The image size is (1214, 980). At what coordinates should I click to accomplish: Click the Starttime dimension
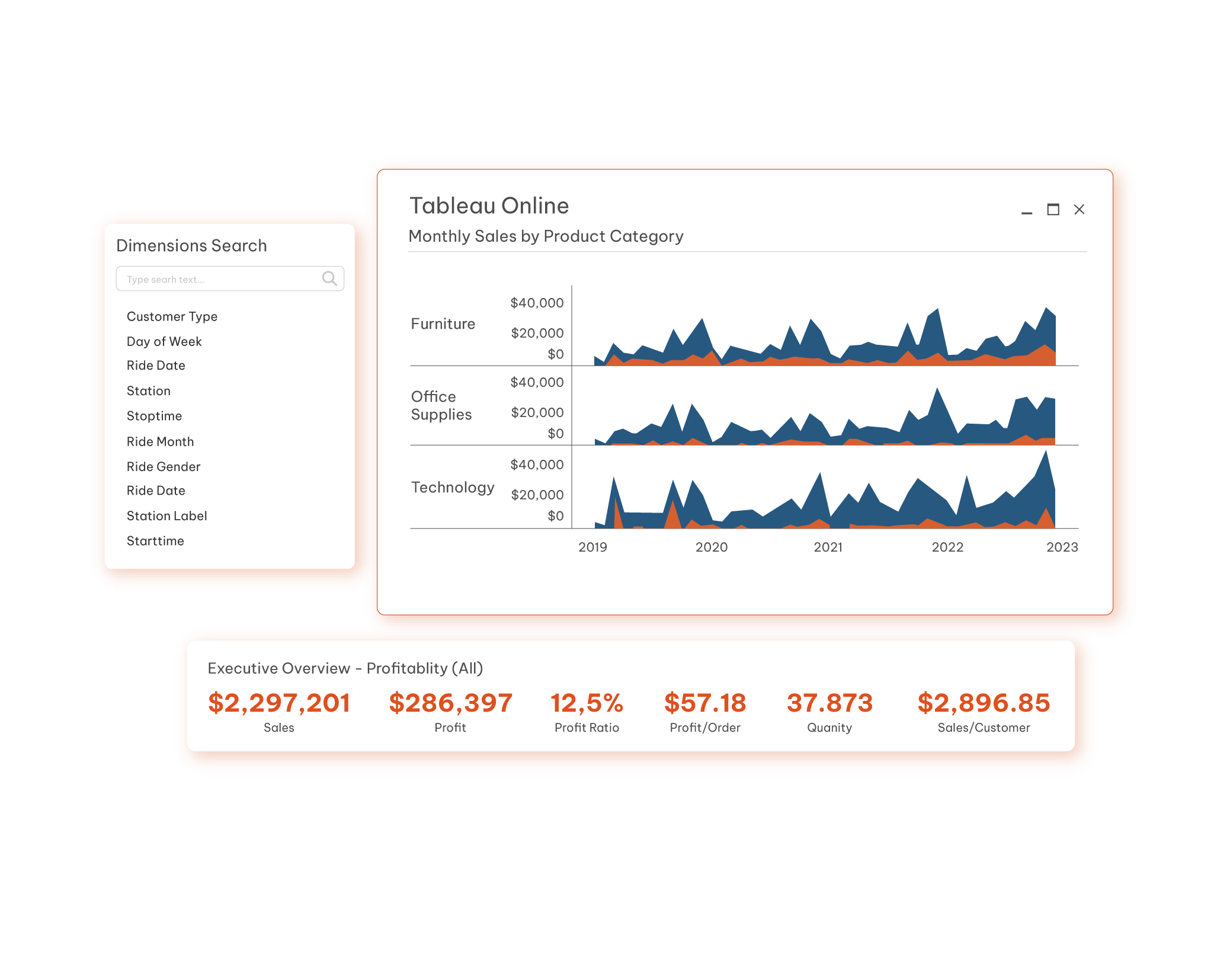click(x=155, y=541)
